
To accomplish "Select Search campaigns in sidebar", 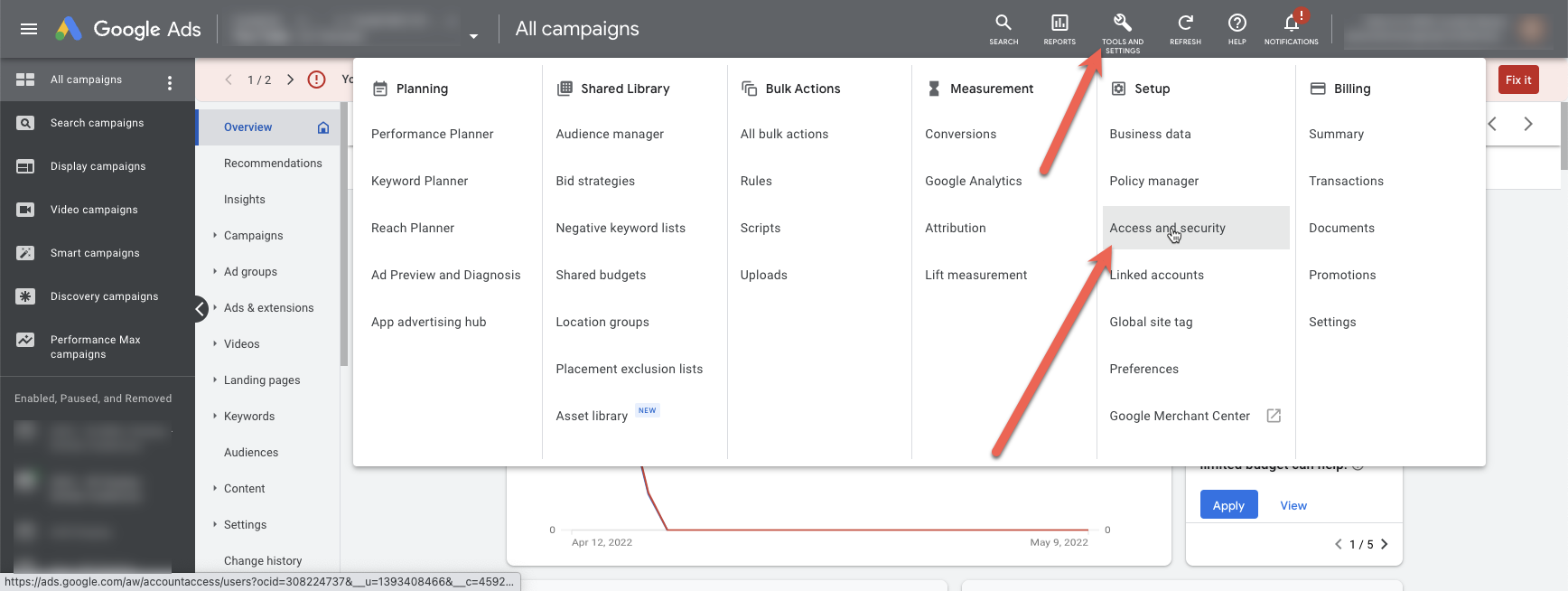I will 98,123.
